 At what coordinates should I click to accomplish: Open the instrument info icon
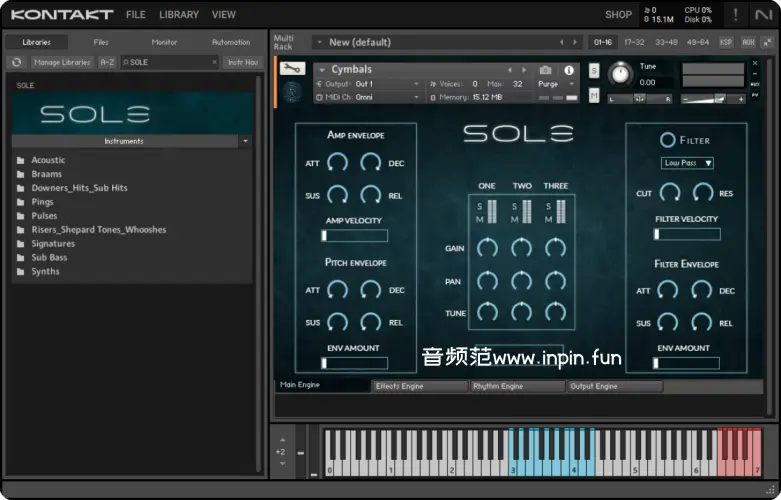[x=569, y=70]
